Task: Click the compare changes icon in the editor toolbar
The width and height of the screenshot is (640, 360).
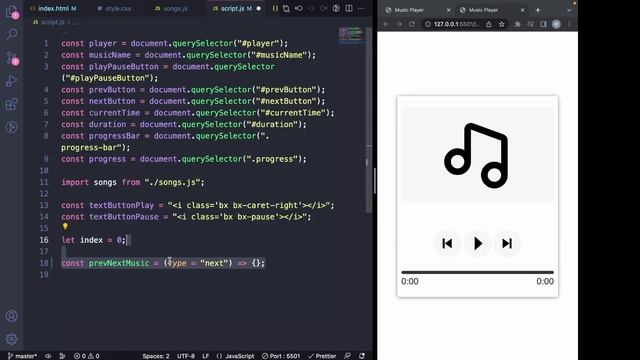Action: pos(286,8)
